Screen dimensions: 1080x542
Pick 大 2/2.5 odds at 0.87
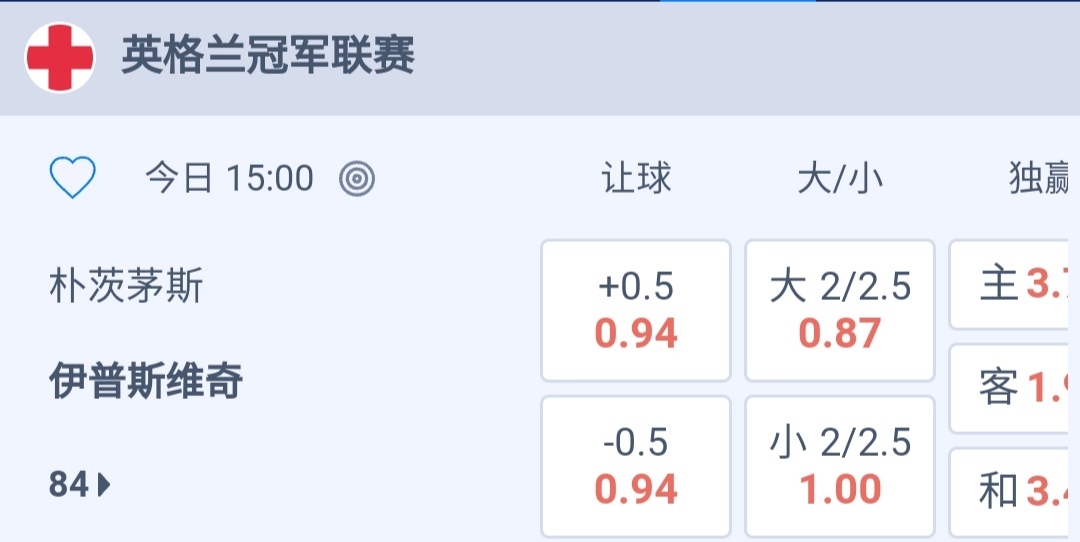click(840, 310)
